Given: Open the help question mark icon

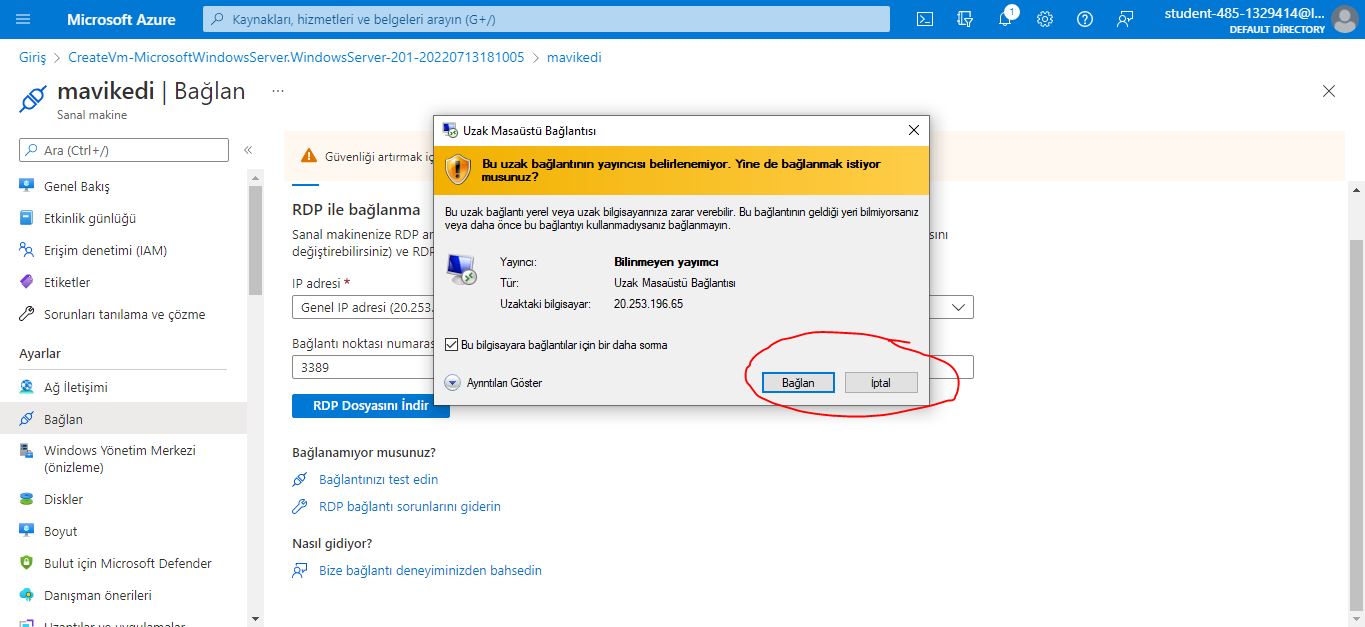Looking at the screenshot, I should coord(1085,19).
